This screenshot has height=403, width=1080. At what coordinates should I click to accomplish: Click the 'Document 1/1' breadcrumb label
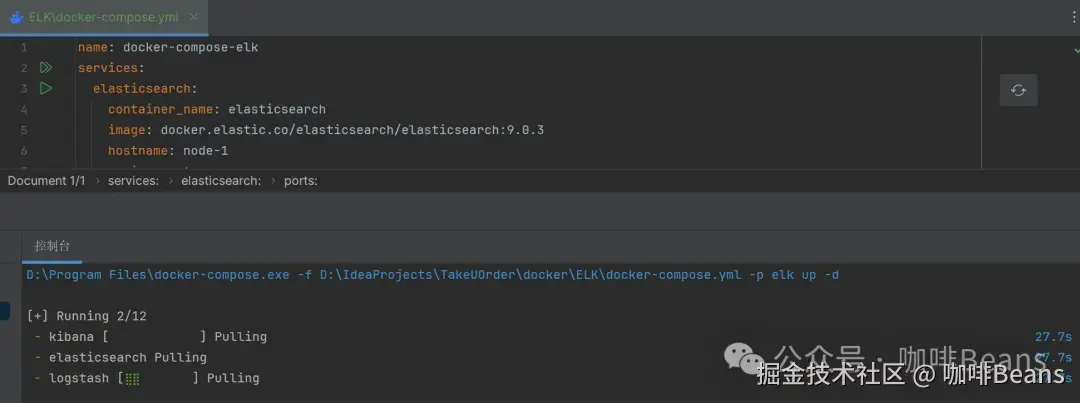[x=47, y=181]
